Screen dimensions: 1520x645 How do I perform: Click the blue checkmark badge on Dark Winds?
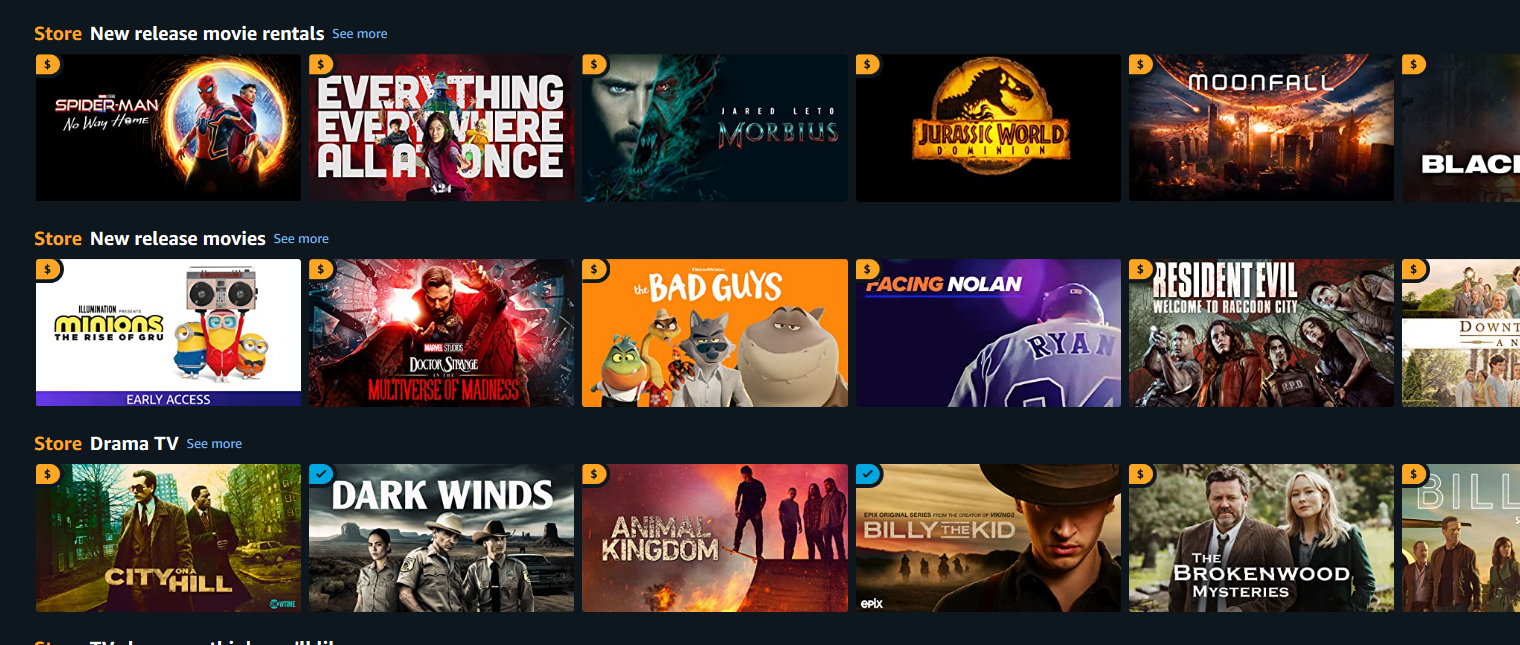coord(321,474)
